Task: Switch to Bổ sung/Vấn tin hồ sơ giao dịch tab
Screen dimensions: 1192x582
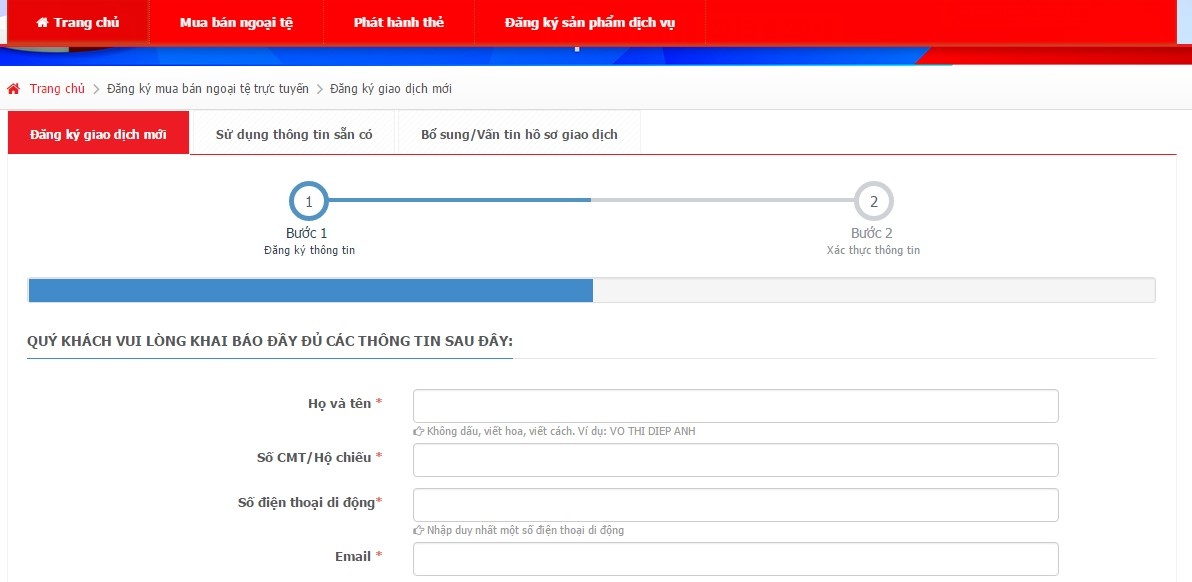Action: (x=519, y=135)
